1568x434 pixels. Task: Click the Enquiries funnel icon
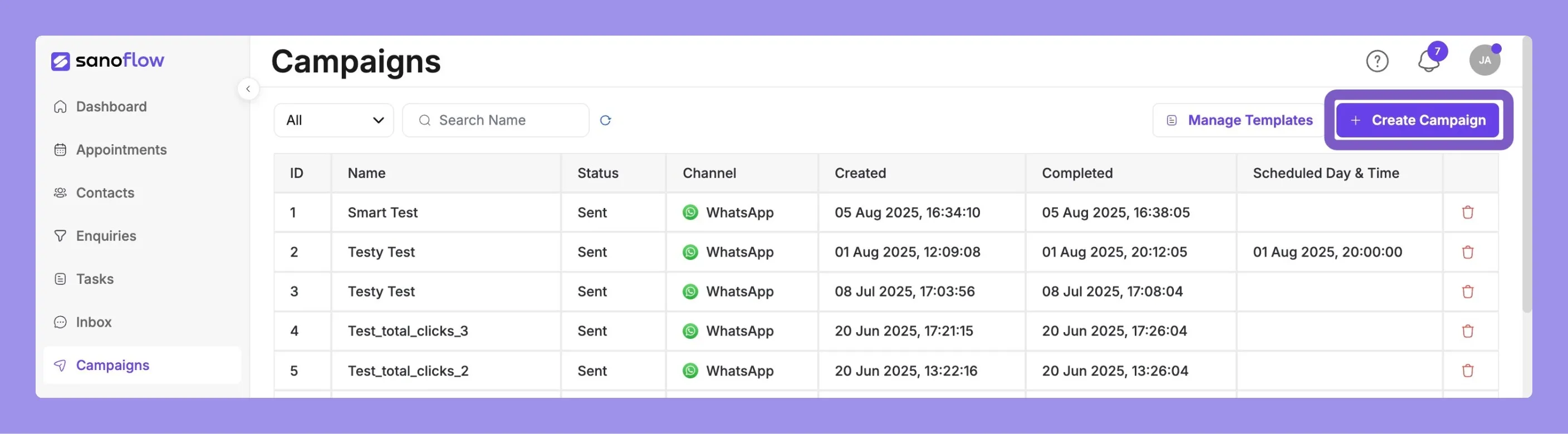pyautogui.click(x=60, y=236)
